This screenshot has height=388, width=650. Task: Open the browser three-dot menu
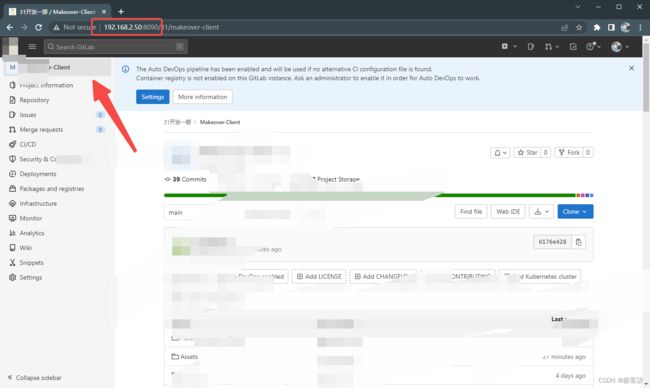coord(640,27)
